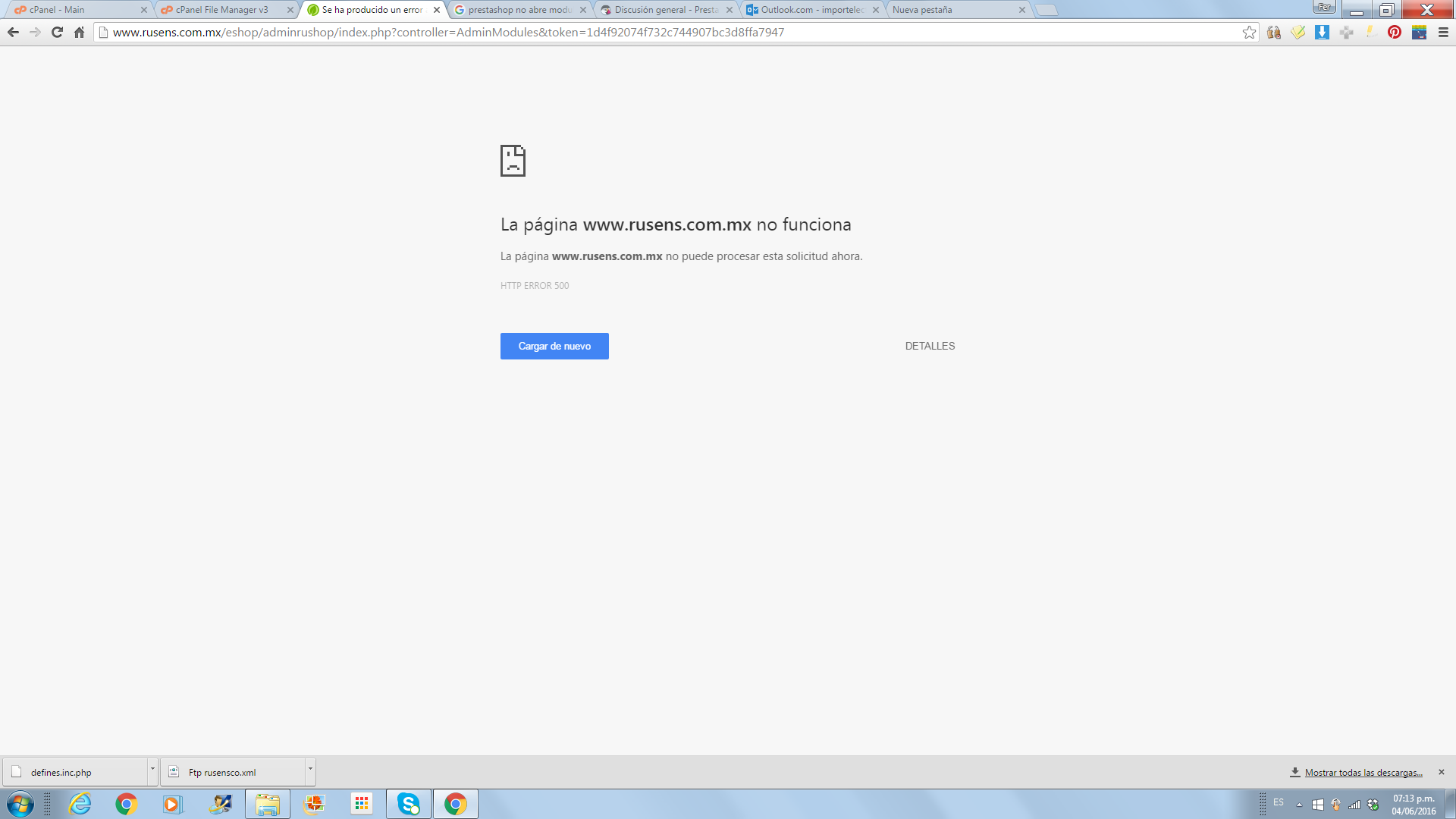Open the Pinterest extension icon
Screen dimensions: 1456x819
point(1395,32)
